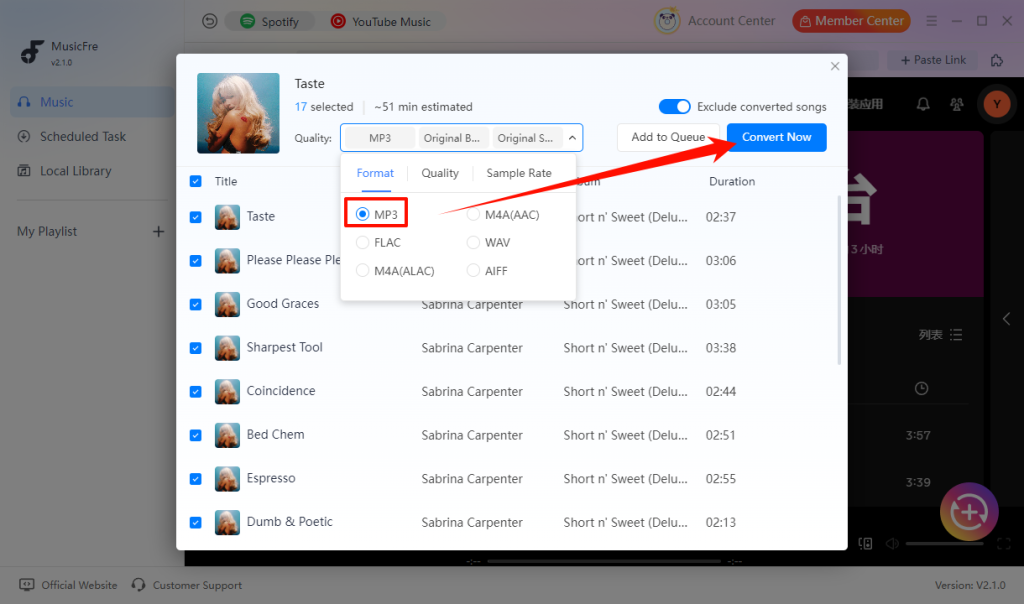Click the notification bell icon
The height and width of the screenshot is (604, 1024).
[923, 104]
